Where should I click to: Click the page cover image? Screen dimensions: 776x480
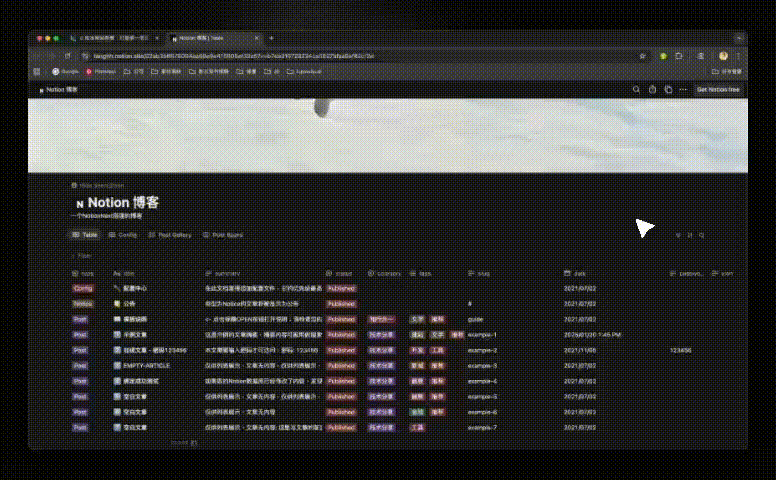point(388,136)
